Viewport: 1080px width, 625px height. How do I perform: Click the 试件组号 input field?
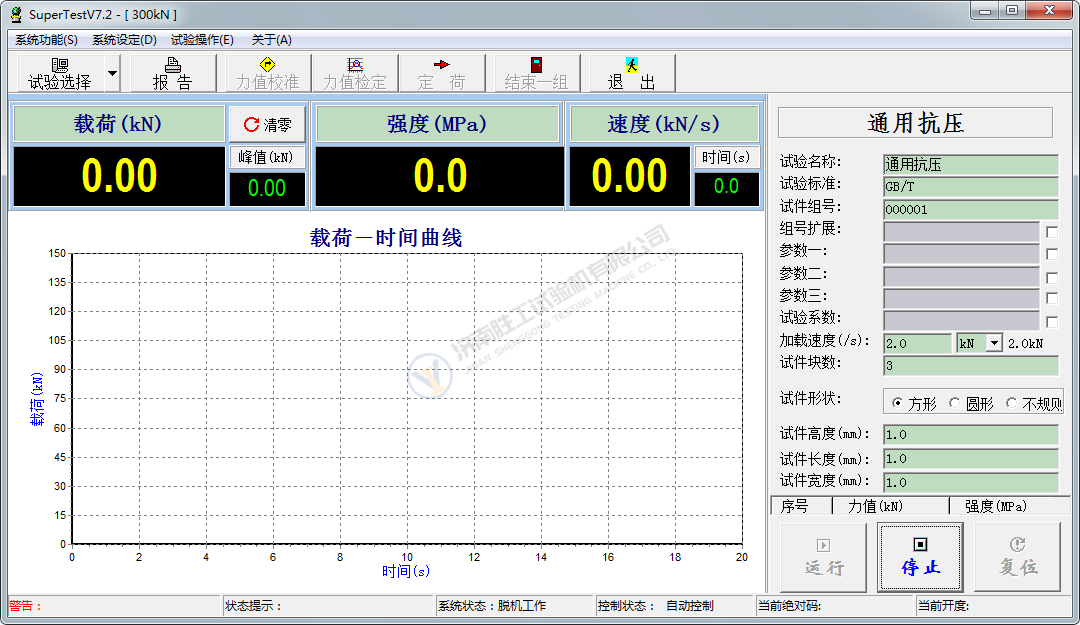[969, 210]
